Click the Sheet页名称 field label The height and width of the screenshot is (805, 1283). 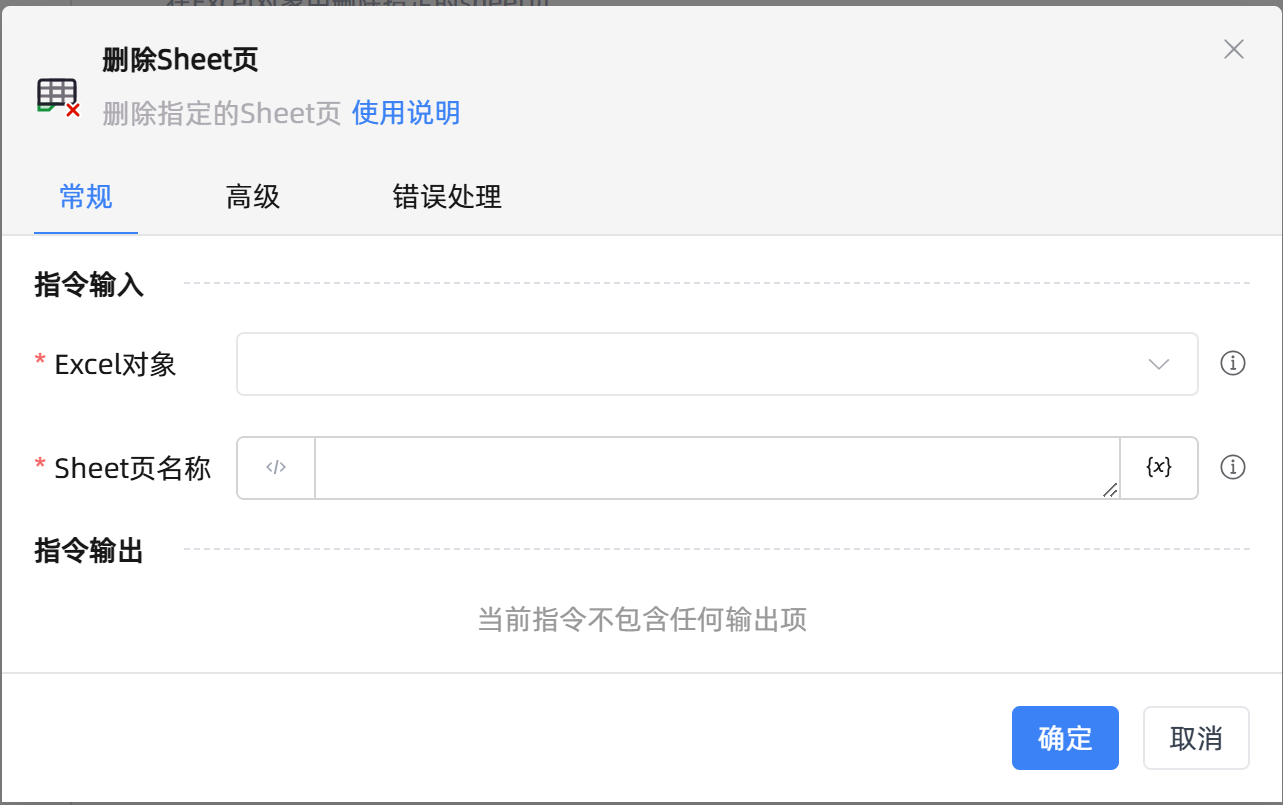pos(133,468)
